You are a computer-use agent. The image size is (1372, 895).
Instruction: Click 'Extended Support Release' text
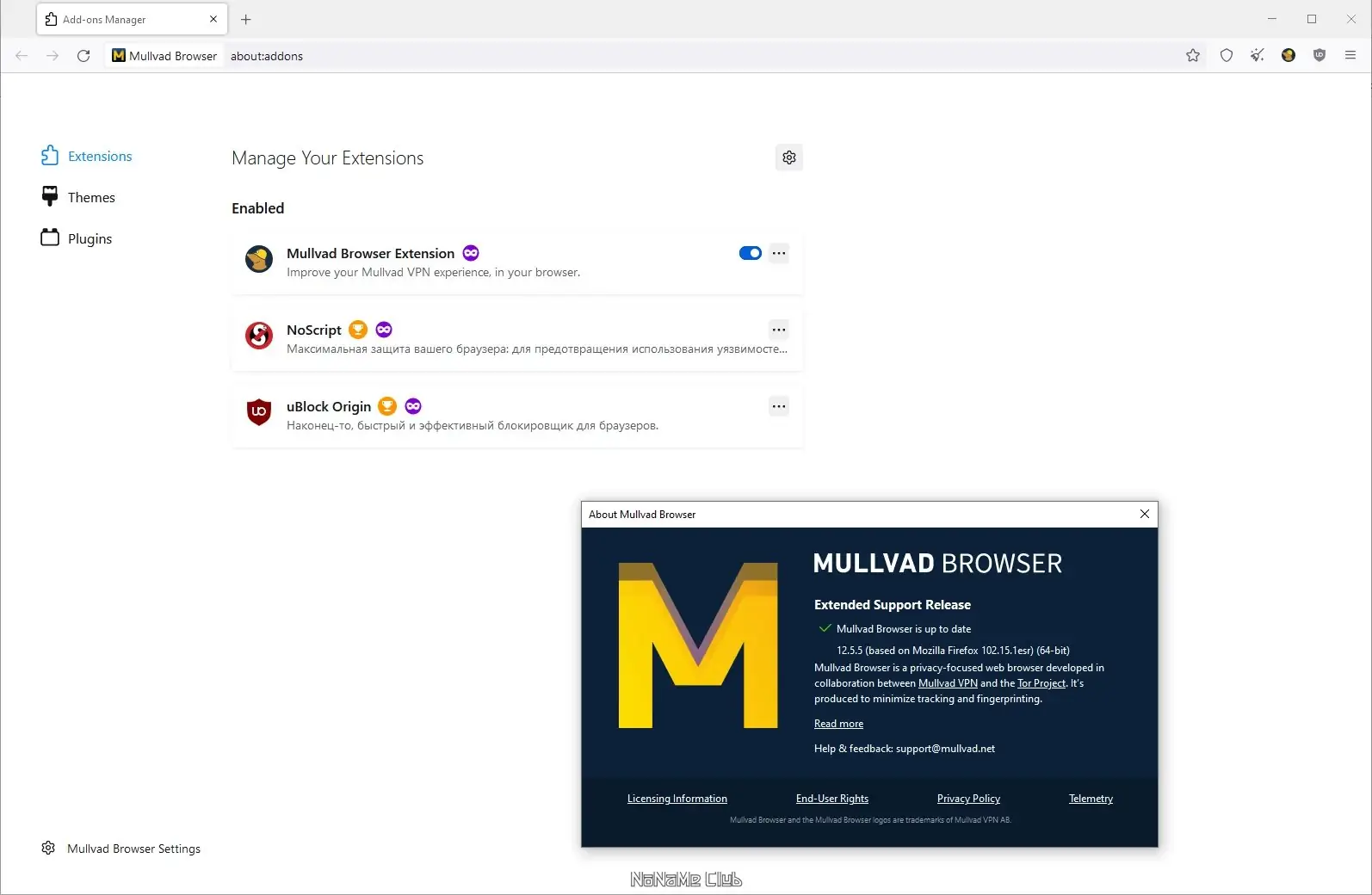tap(893, 605)
